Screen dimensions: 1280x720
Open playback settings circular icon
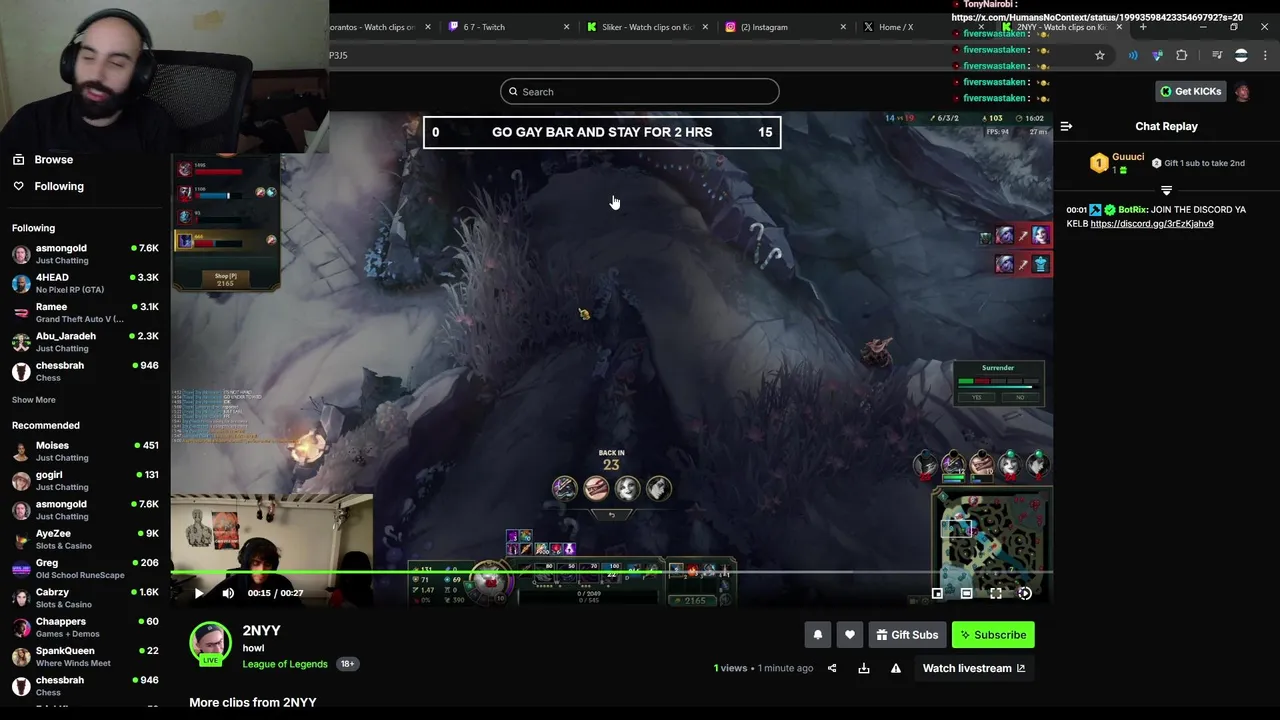point(1025,593)
